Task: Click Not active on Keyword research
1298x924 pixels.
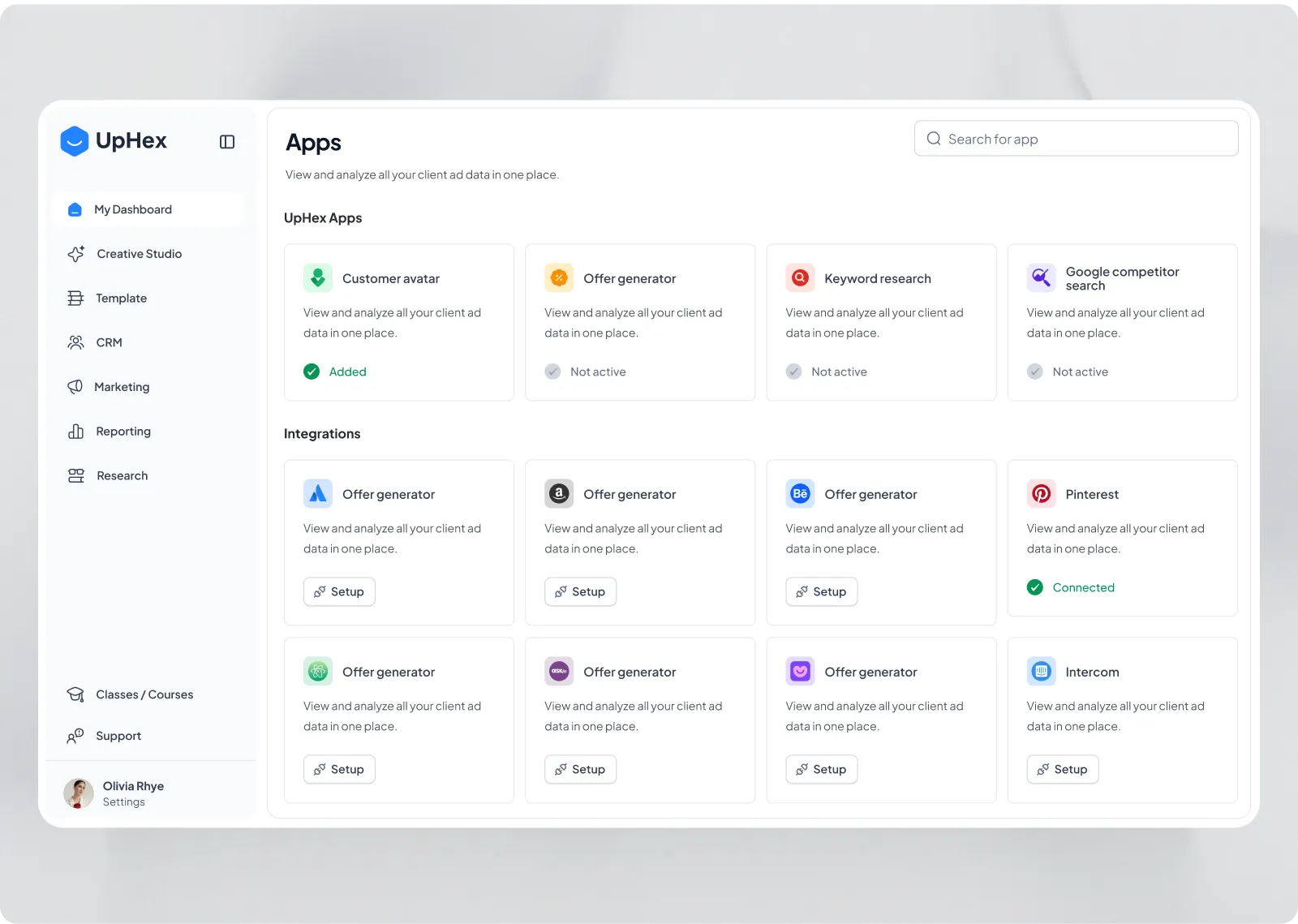Action: click(827, 372)
